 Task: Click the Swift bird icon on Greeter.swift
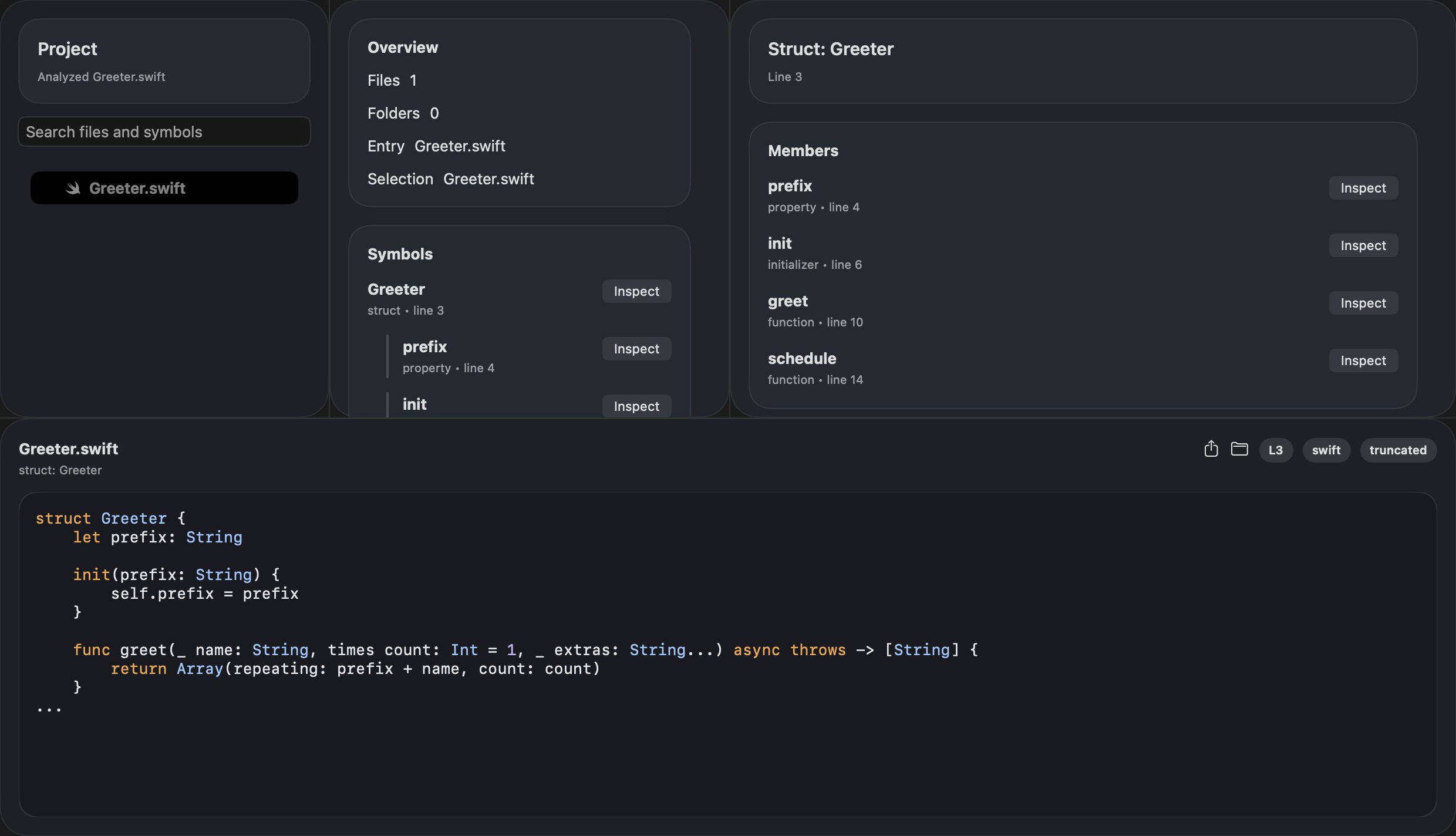point(73,188)
